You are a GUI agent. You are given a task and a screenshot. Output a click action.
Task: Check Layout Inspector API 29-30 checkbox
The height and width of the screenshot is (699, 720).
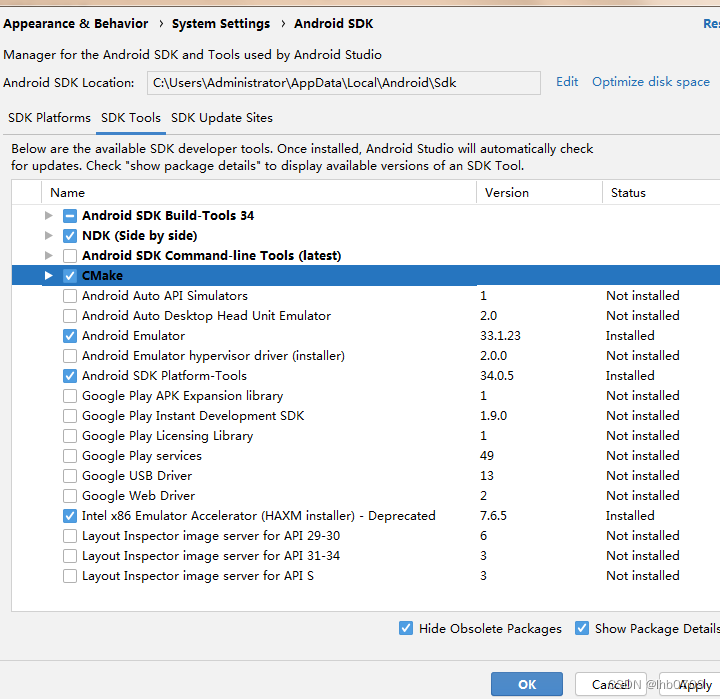tap(70, 536)
